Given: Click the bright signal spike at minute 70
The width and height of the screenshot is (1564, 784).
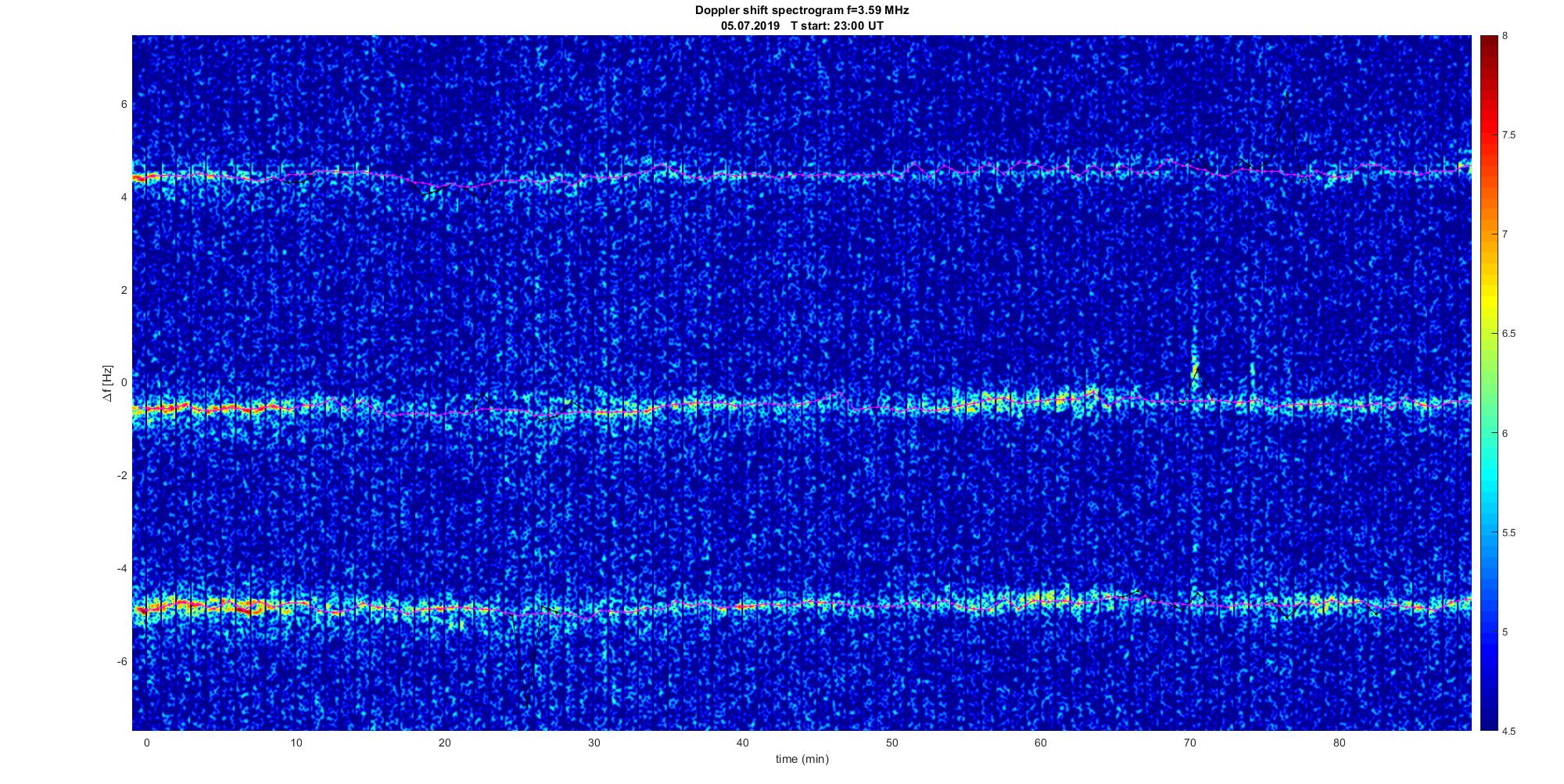Looking at the screenshot, I should pos(1195,367).
